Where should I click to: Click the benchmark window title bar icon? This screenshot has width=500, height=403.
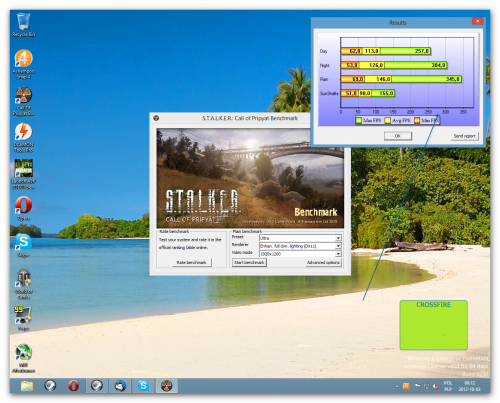[x=156, y=118]
